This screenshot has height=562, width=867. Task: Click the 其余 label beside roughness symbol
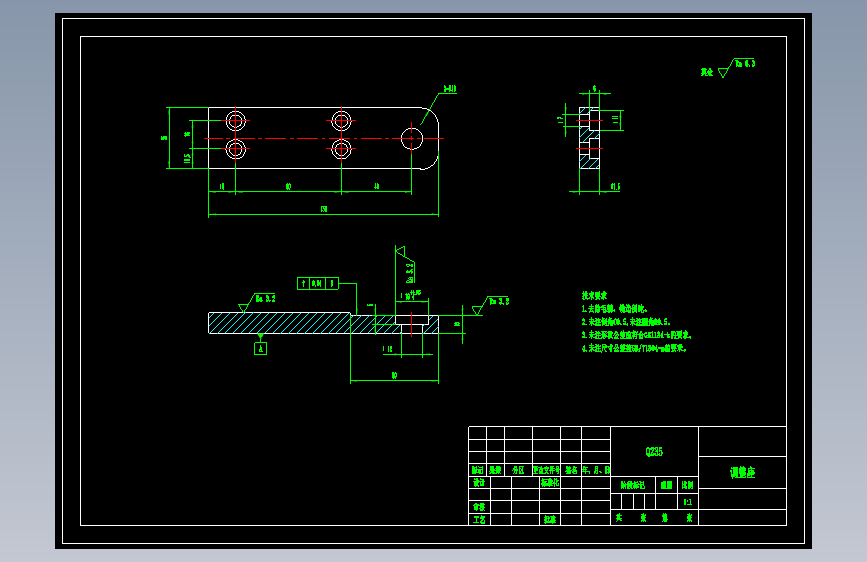point(707,72)
